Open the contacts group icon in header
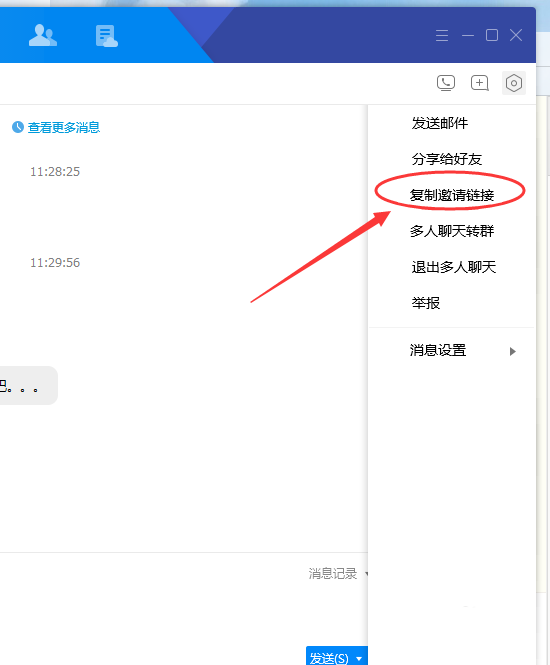Image resolution: width=550 pixels, height=665 pixels. [x=42, y=35]
